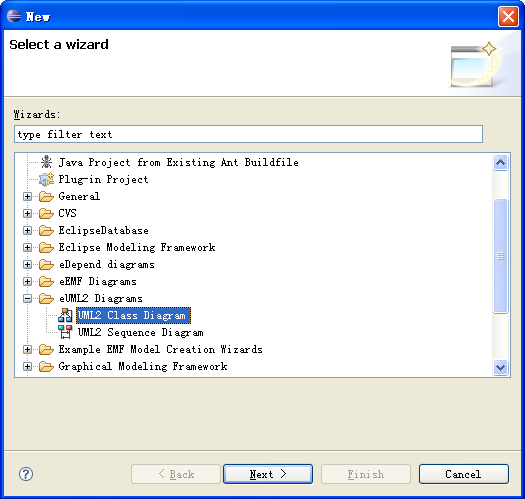Collapse the eUML2 Diagrams node
This screenshot has width=525, height=499.
(27, 298)
